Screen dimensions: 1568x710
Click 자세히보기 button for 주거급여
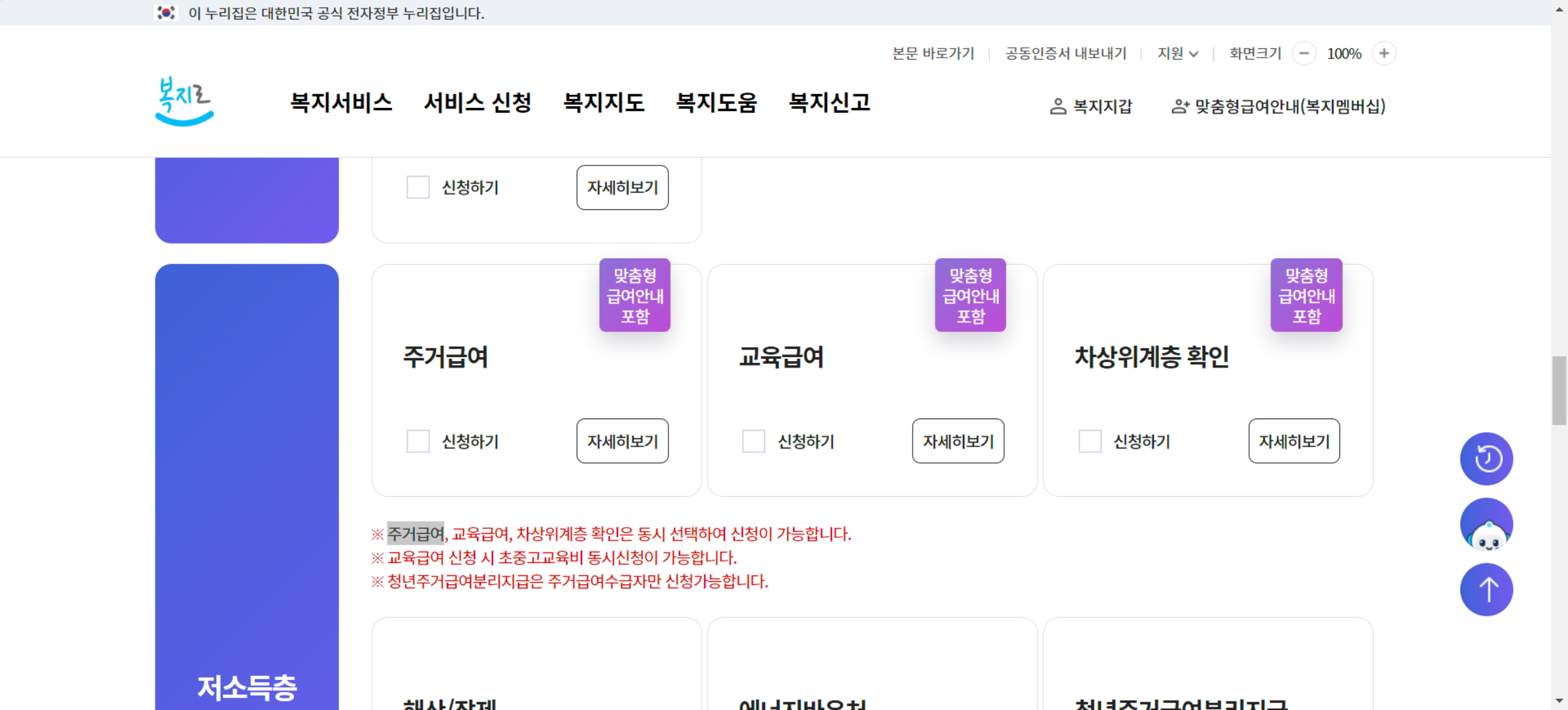(622, 441)
